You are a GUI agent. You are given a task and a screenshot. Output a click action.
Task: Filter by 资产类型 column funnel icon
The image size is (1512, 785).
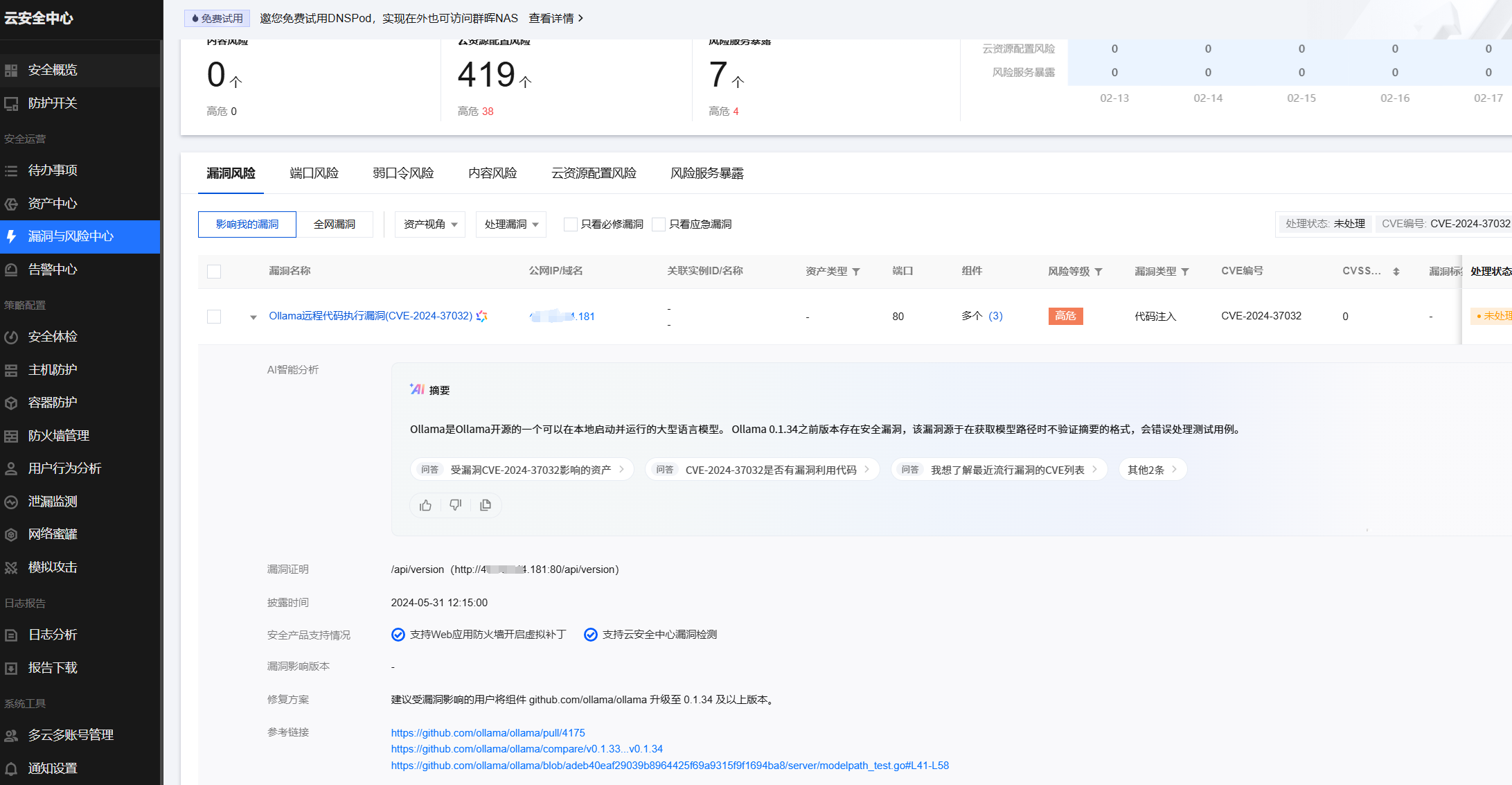coord(856,272)
